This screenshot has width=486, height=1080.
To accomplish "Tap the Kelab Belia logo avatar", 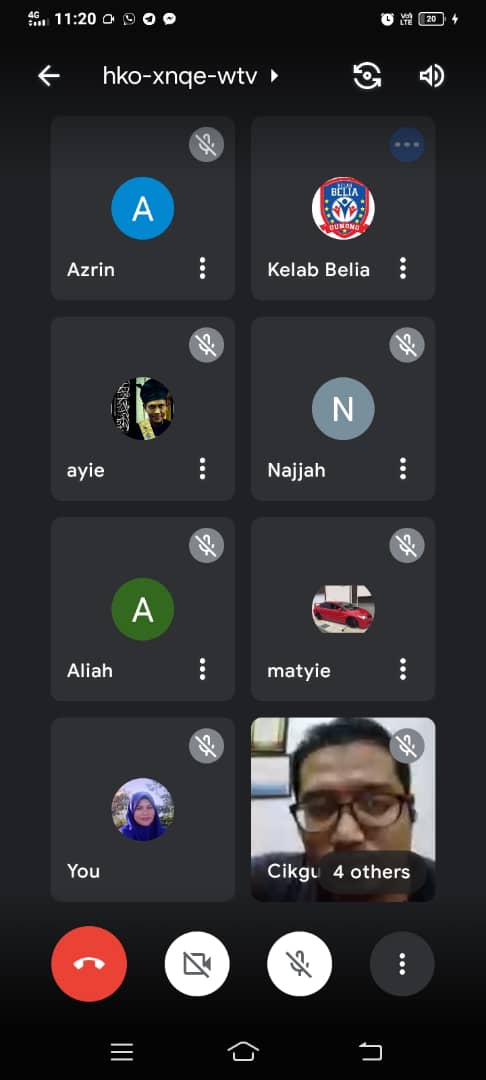I will pos(343,208).
